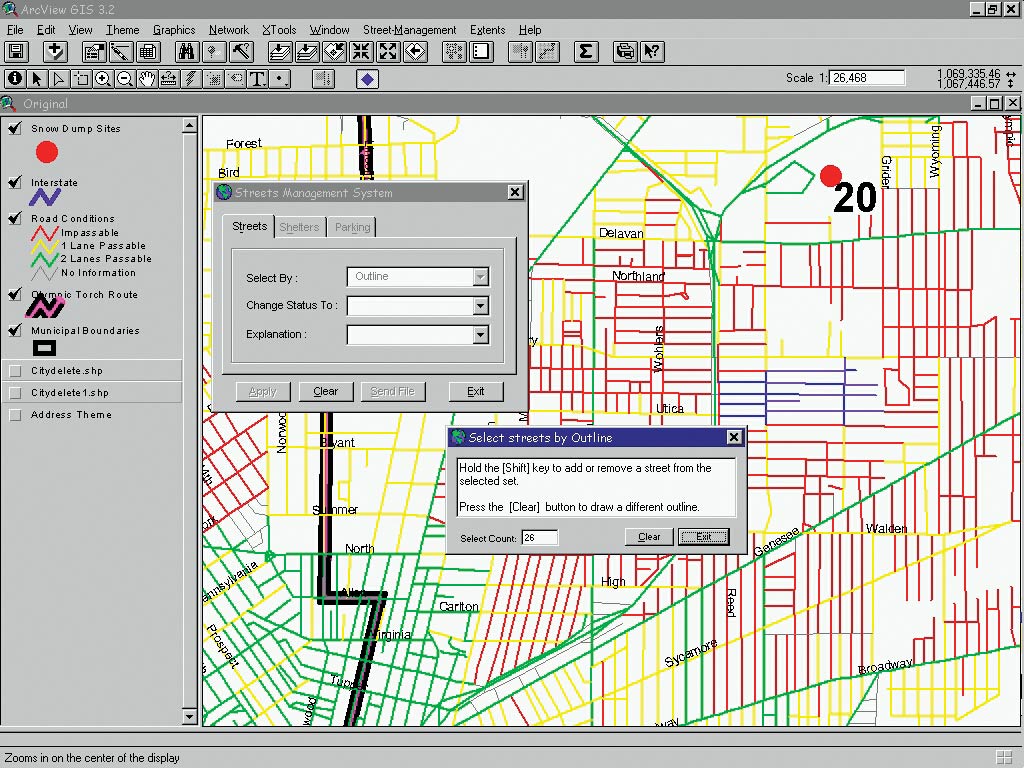Viewport: 1024px width, 768px height.
Task: Click the Municipal Boundaries legend box symbol
Action: pos(44,348)
